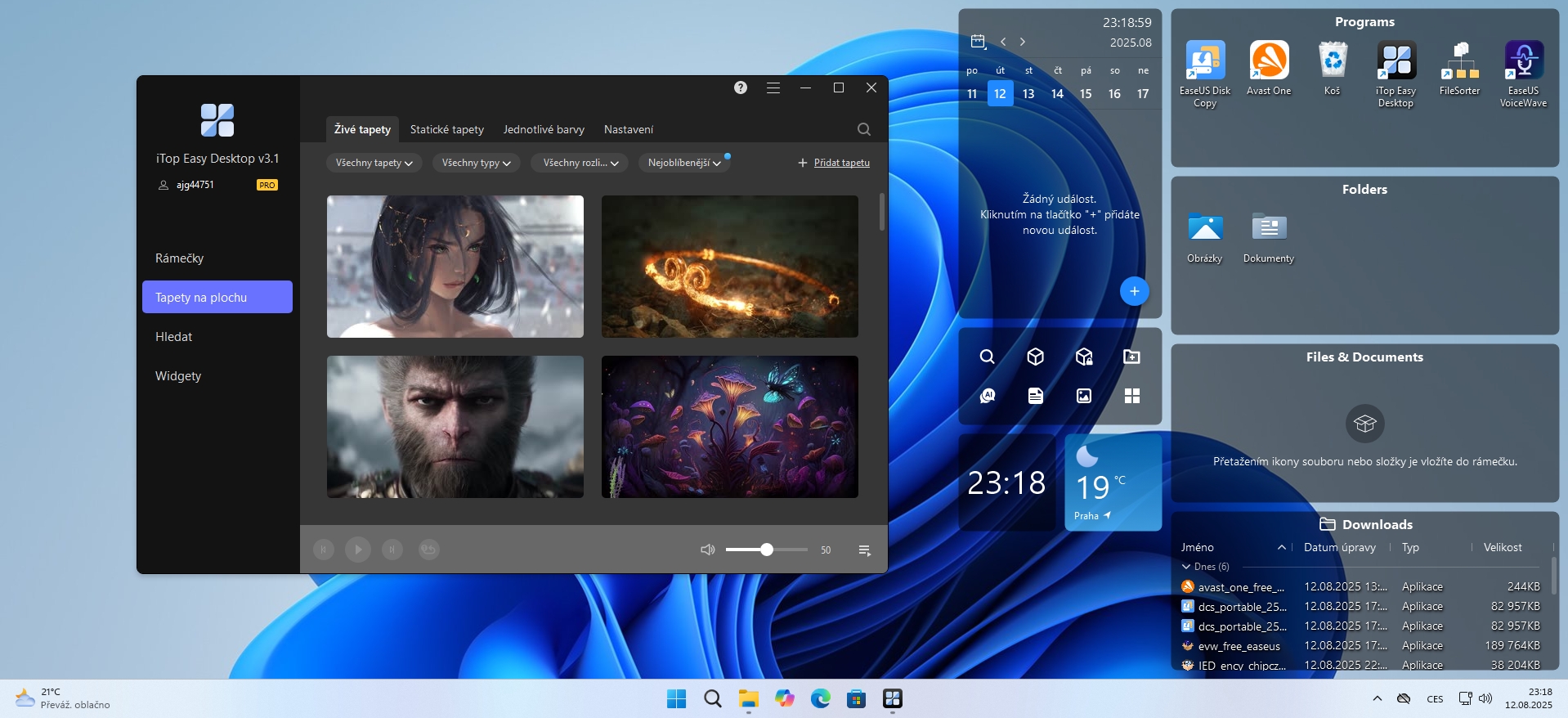Click the 23:18 clock widget

[1007, 482]
